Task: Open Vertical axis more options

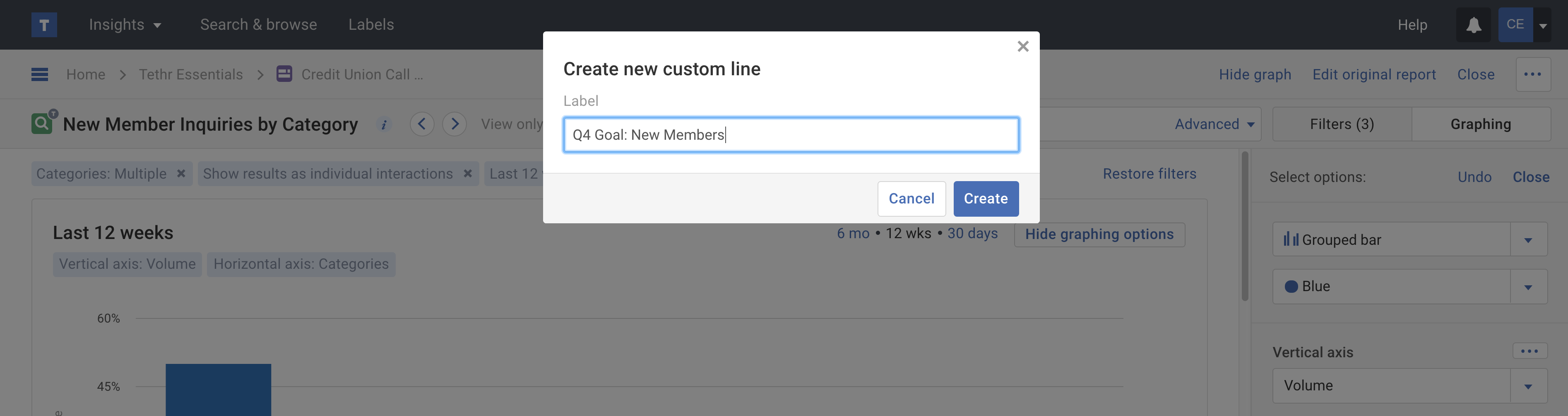Action: point(1529,351)
